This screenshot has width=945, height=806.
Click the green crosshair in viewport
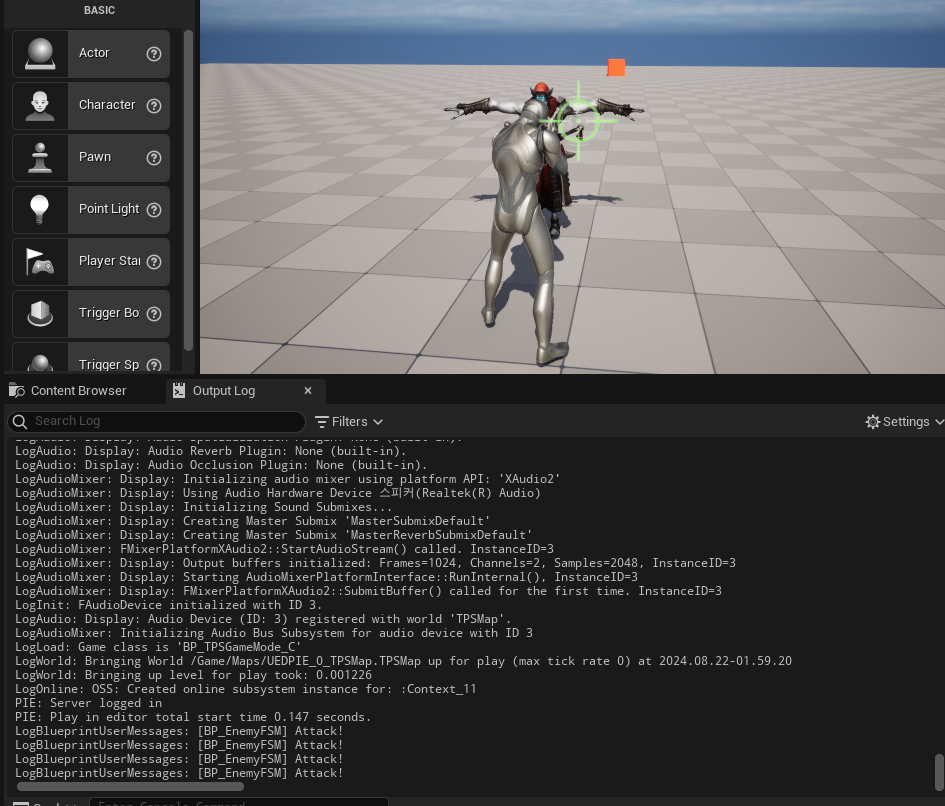(579, 121)
